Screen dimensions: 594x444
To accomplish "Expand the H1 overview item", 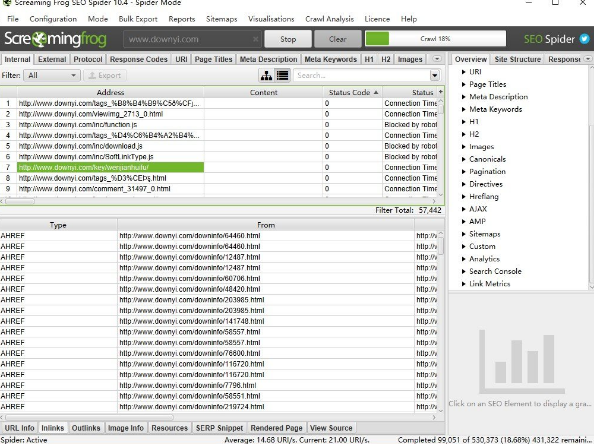I will [x=463, y=122].
